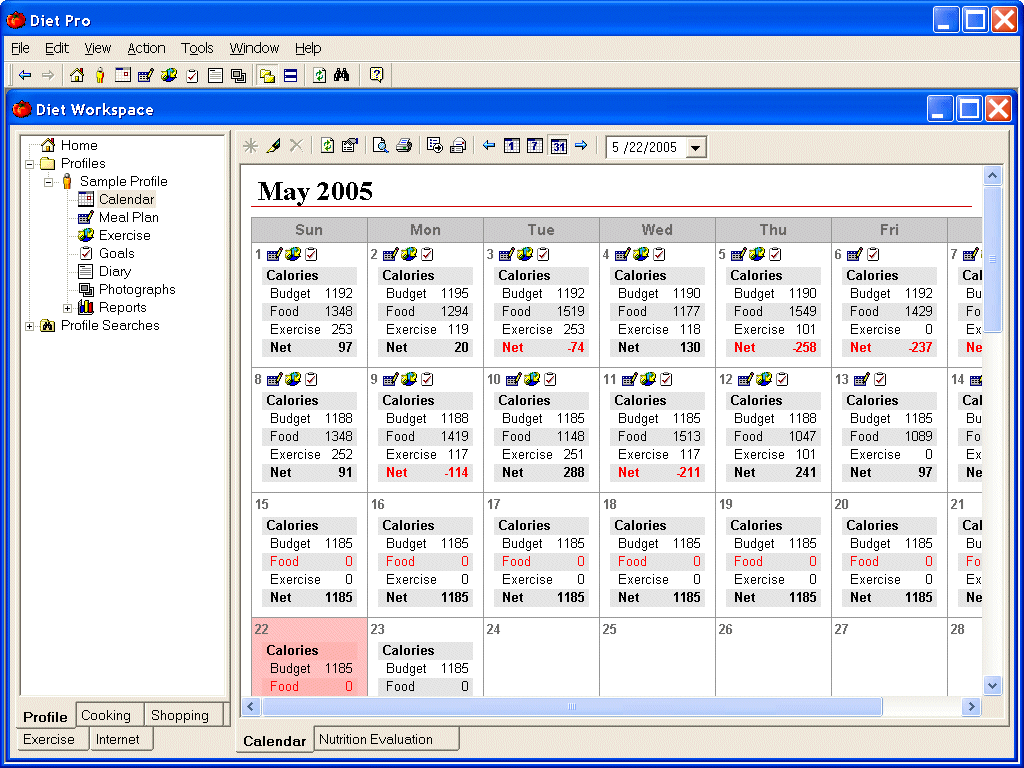This screenshot has height=768, width=1024.
Task: Select the highlighted May 22 day cell
Action: [310, 656]
